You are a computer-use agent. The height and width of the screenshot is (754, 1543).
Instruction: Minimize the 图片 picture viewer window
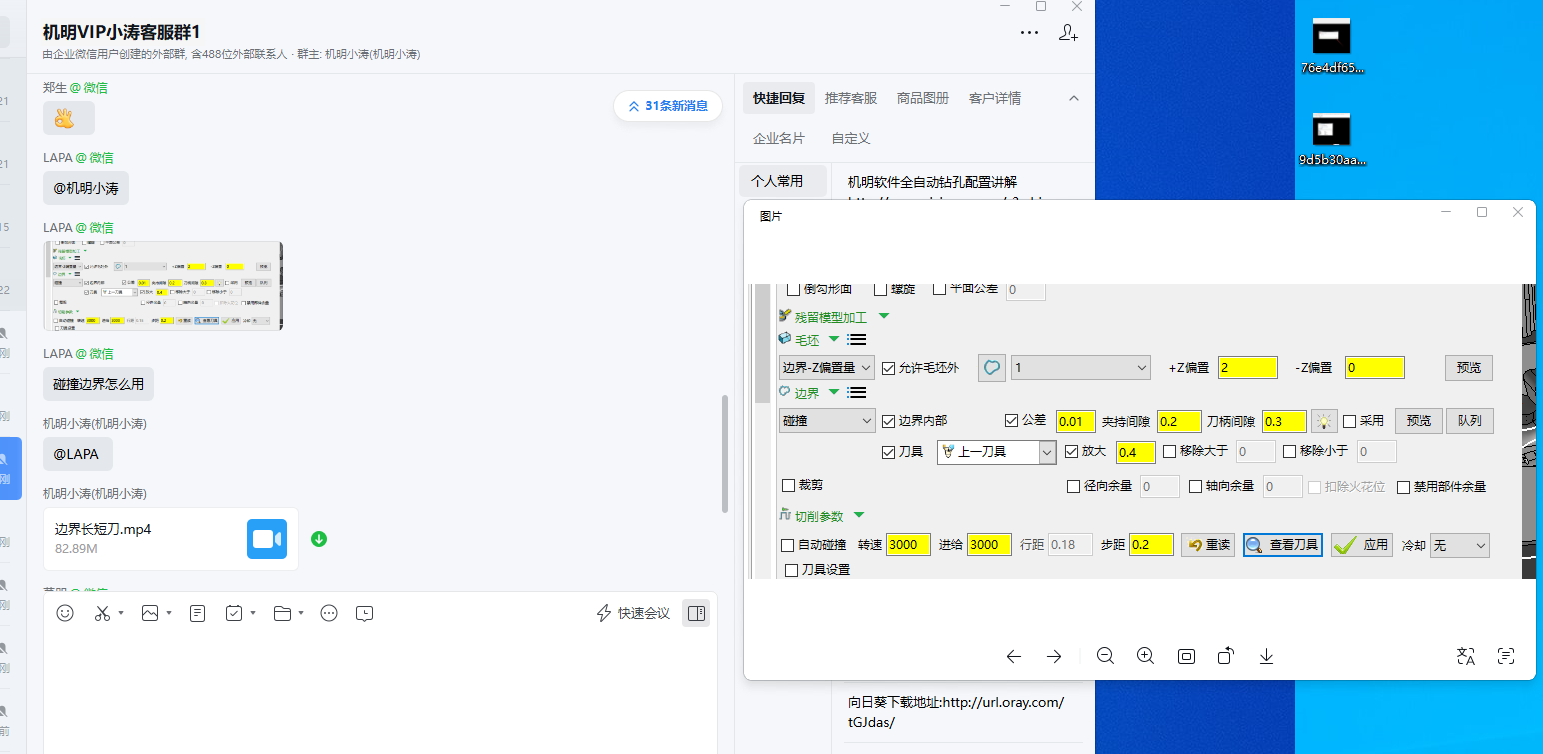pyautogui.click(x=1446, y=212)
